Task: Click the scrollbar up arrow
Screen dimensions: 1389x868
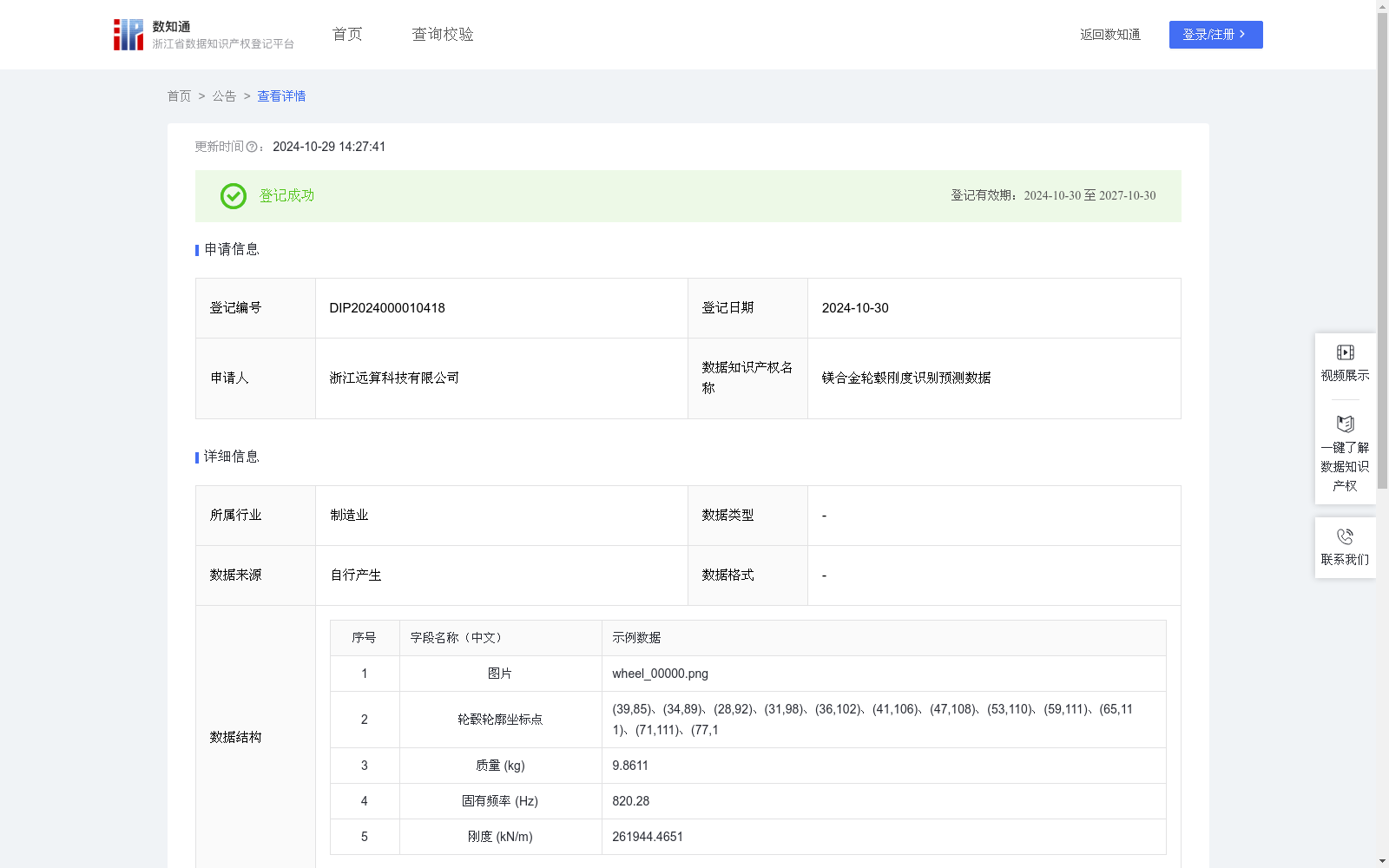Action: [1381, 8]
